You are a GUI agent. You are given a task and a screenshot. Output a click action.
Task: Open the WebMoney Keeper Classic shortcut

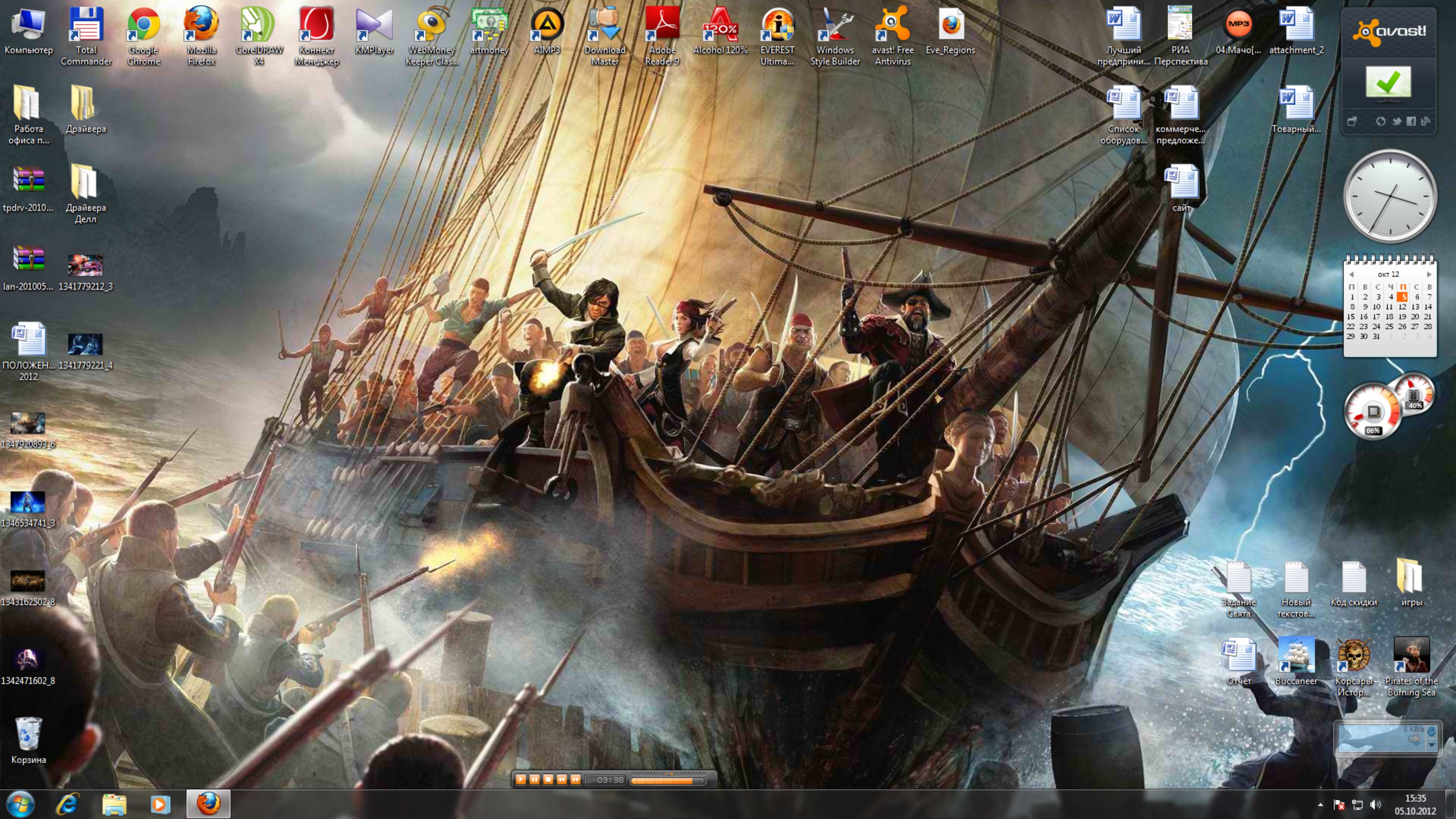click(x=432, y=25)
